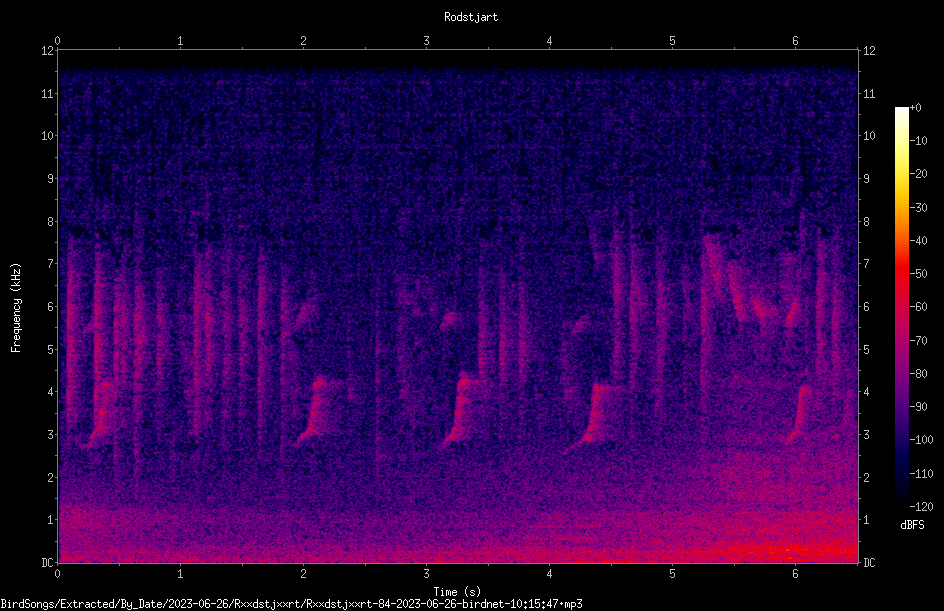Click the -10 colorbar scale value
Screen dimensions: 944x611
918,141
